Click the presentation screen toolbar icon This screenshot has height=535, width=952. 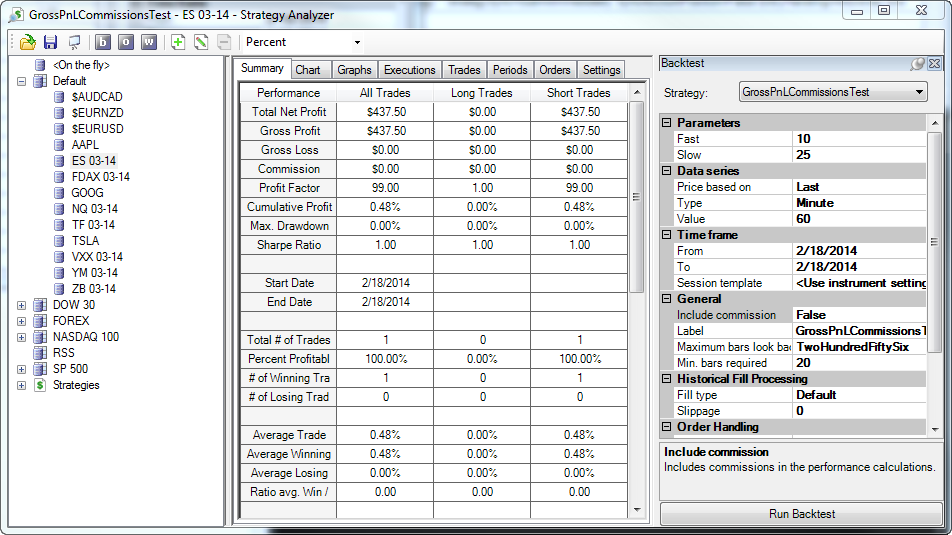[75, 42]
